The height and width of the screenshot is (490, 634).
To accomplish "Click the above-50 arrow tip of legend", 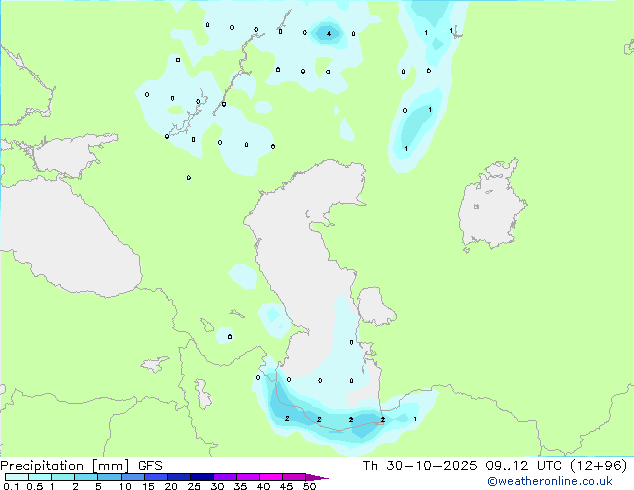I will [317, 477].
